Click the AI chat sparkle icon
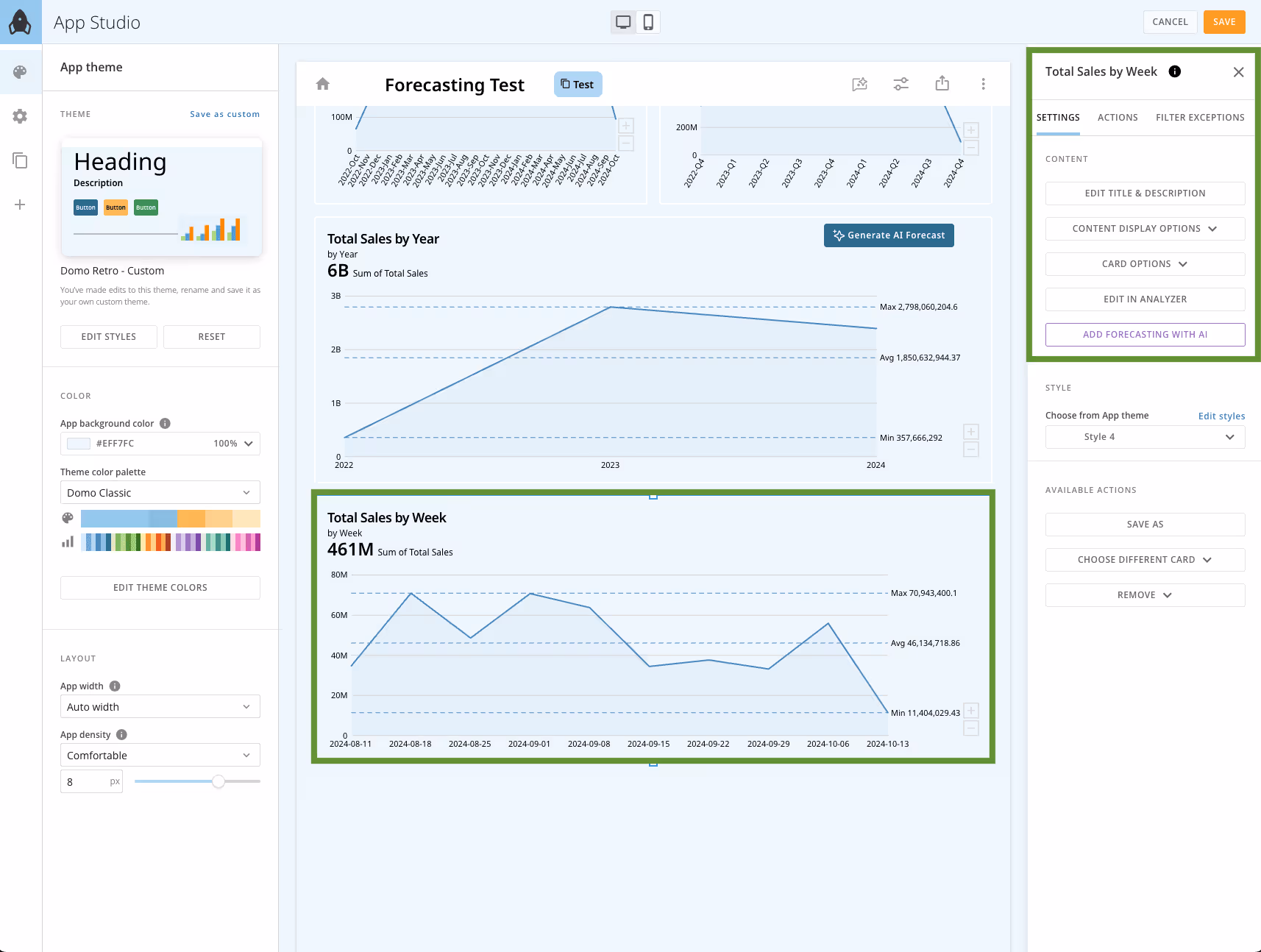Image resolution: width=1261 pixels, height=952 pixels. 860,84
